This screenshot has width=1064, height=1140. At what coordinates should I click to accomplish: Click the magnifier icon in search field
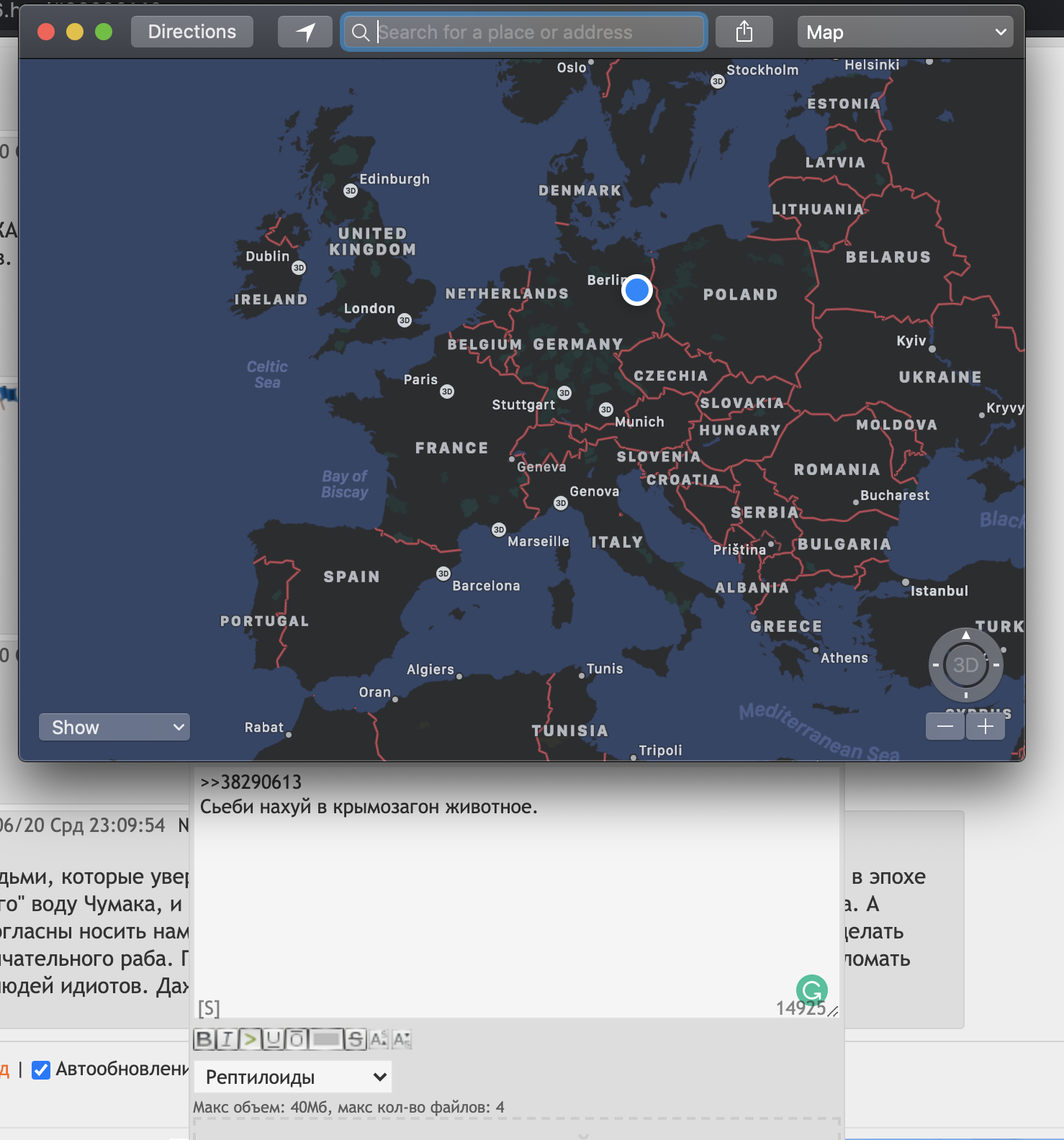click(361, 32)
